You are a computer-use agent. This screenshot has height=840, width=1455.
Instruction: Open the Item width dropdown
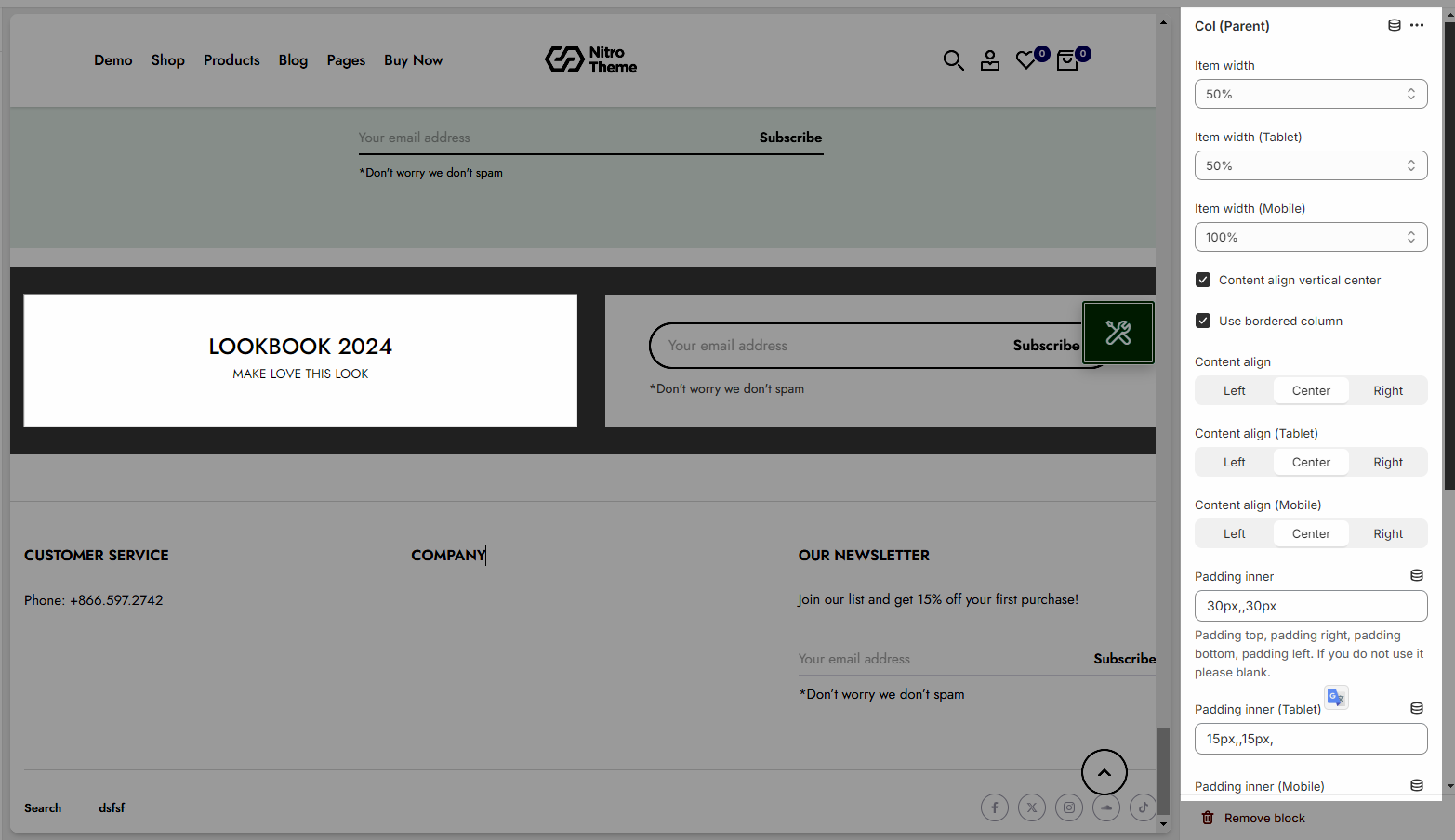coord(1311,94)
